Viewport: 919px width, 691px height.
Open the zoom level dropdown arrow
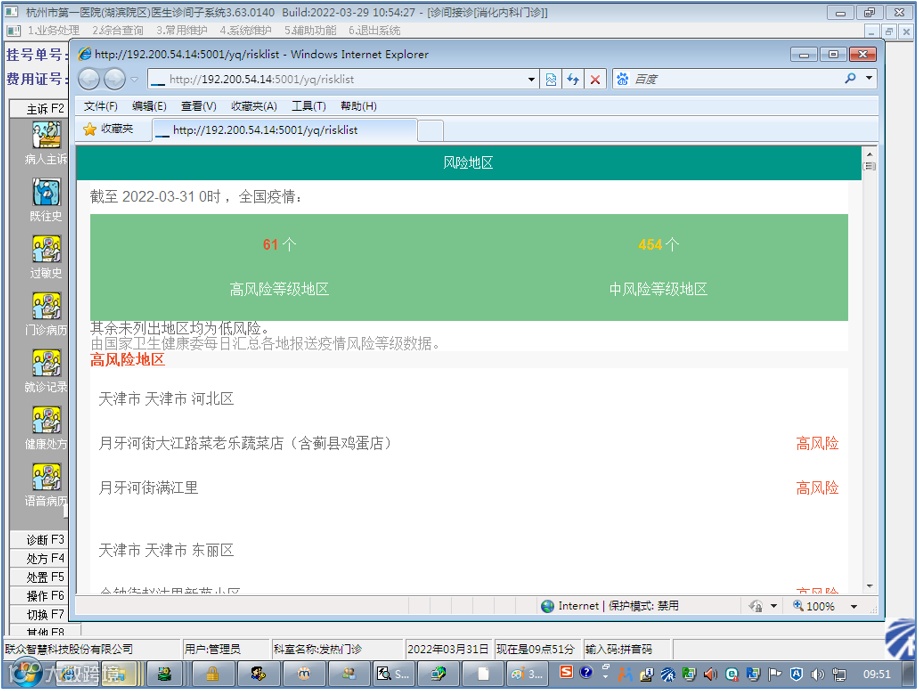coord(854,606)
